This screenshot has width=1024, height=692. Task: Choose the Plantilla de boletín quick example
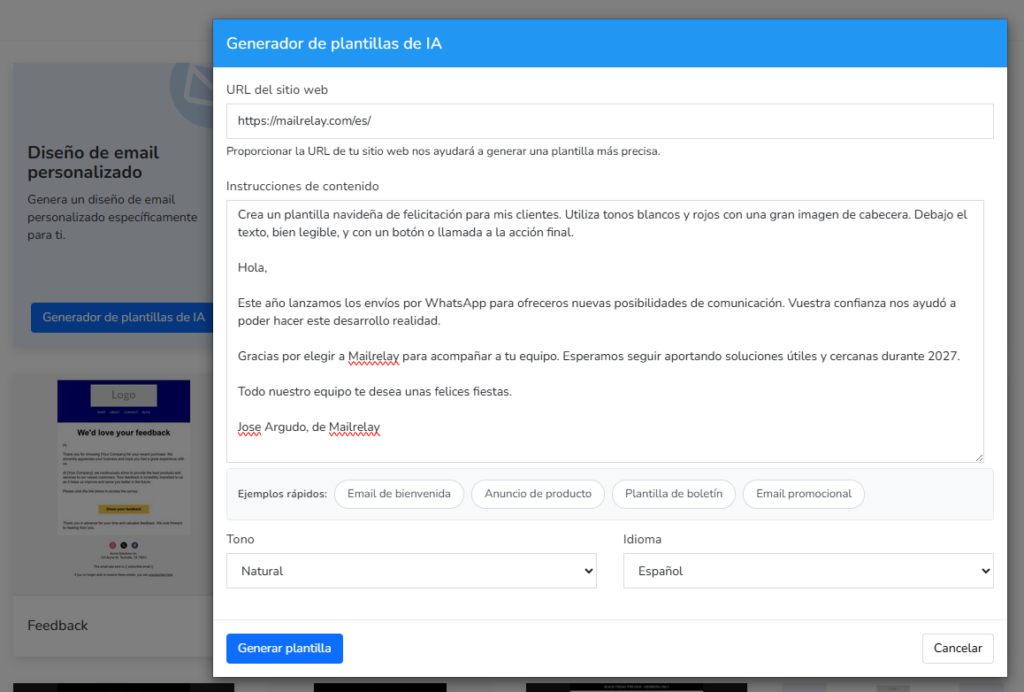click(x=673, y=494)
